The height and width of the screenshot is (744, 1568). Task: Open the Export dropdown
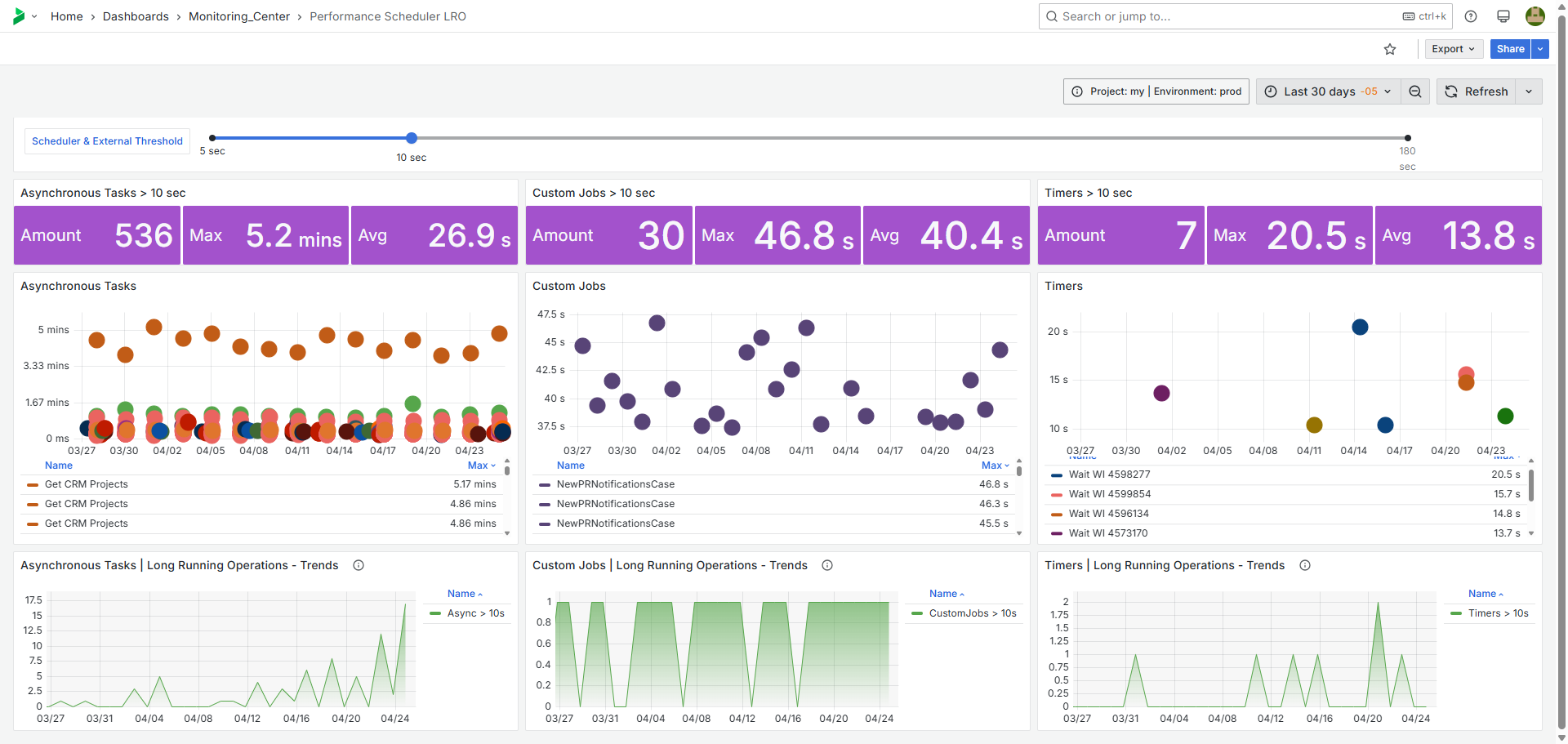click(x=1453, y=48)
